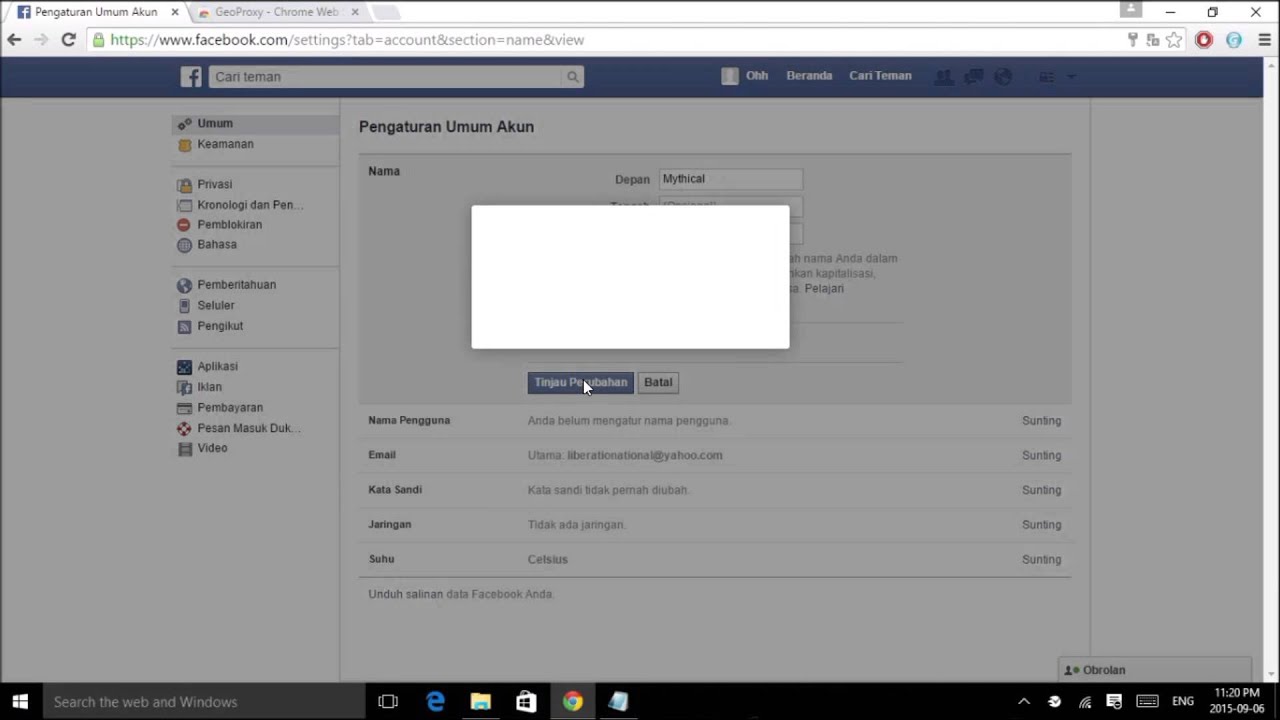Viewport: 1280px width, 720px height.
Task: Open the Windows Start menu
Action: pos(20,702)
